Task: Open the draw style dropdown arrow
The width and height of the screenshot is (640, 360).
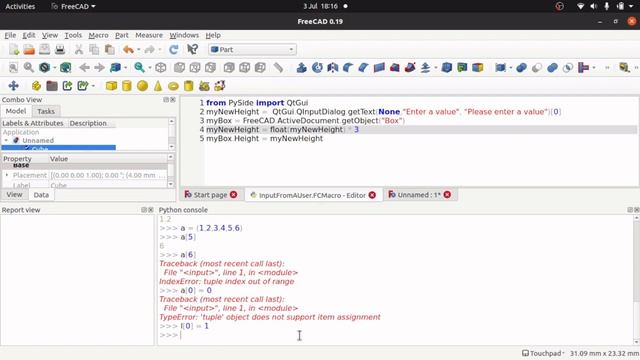Action: [x=55, y=67]
